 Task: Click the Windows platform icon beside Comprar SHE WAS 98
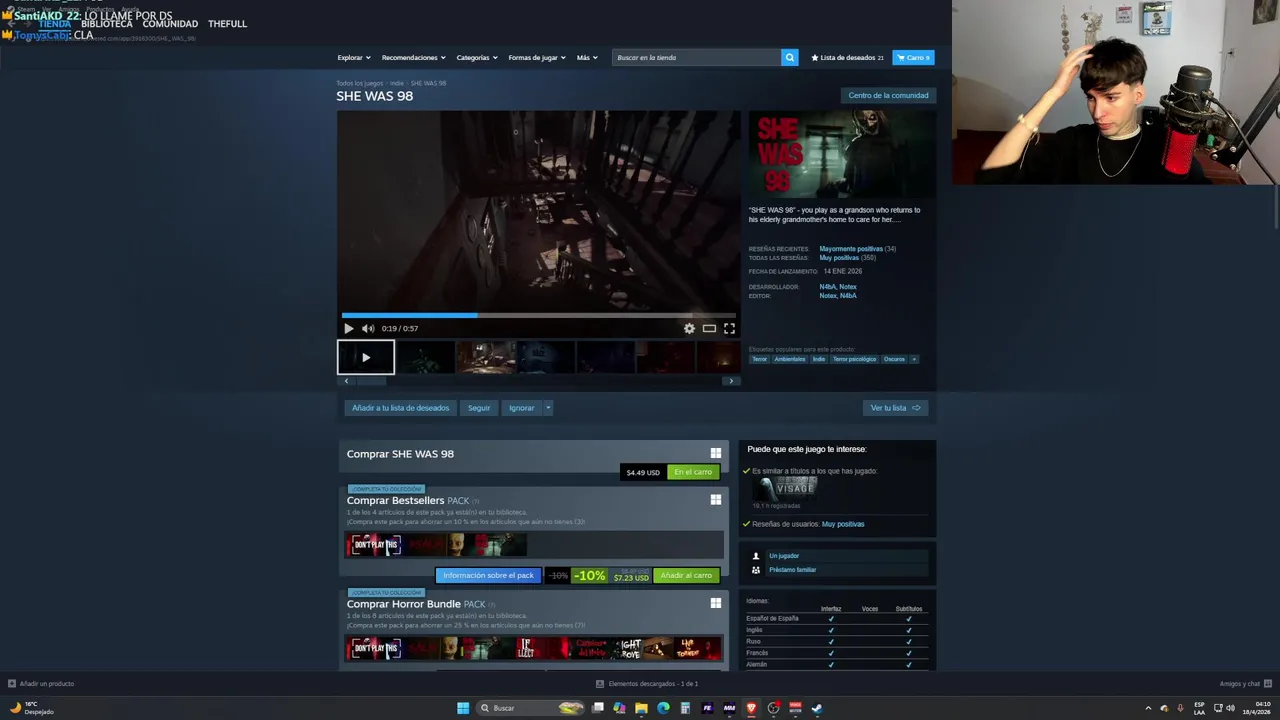click(715, 453)
